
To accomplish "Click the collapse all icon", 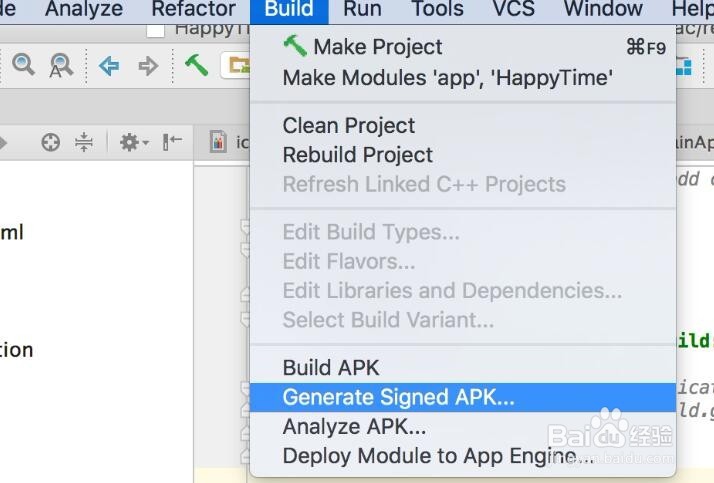I will pyautogui.click(x=84, y=142).
